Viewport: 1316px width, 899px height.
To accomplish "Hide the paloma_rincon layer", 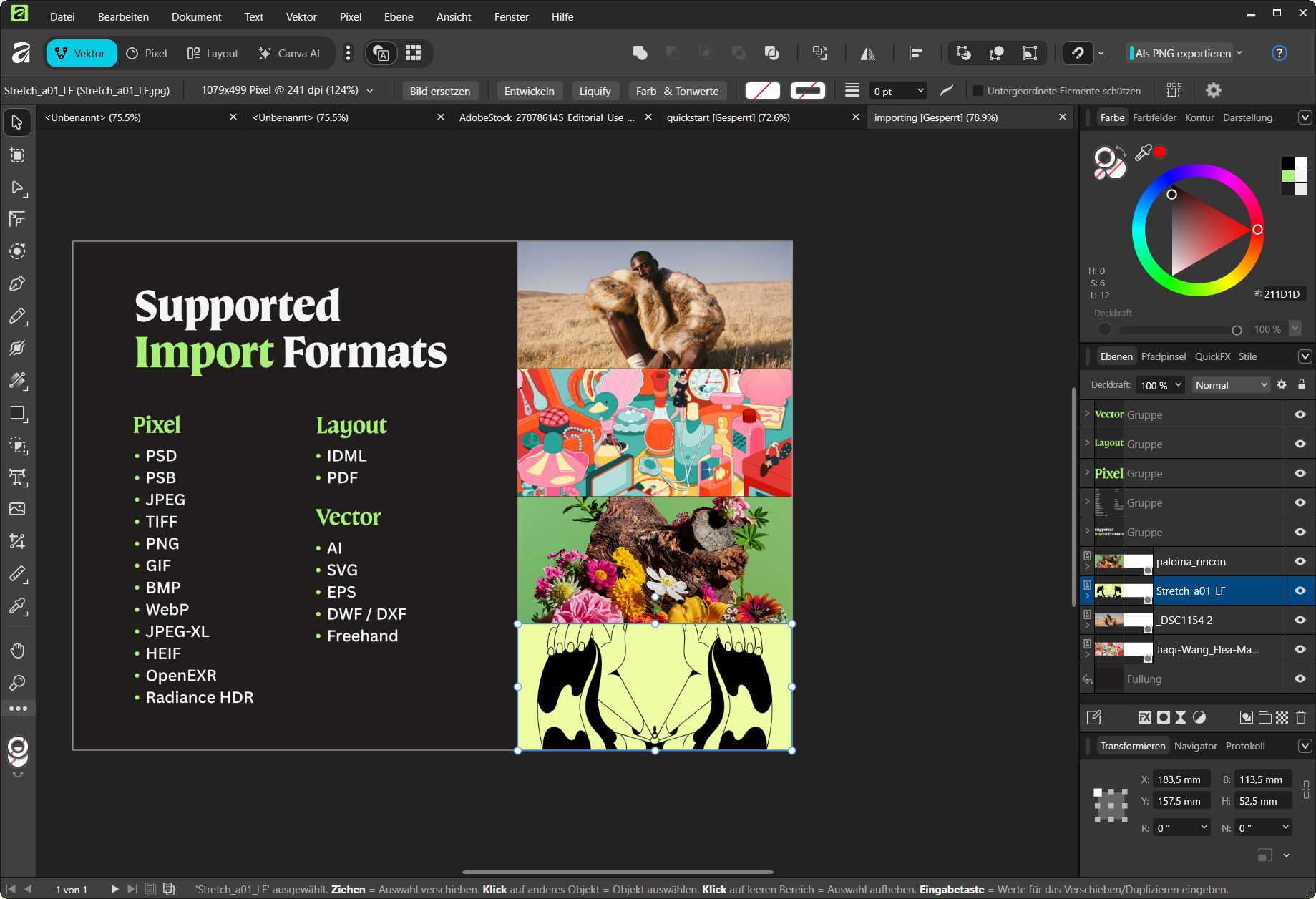I will [1300, 562].
